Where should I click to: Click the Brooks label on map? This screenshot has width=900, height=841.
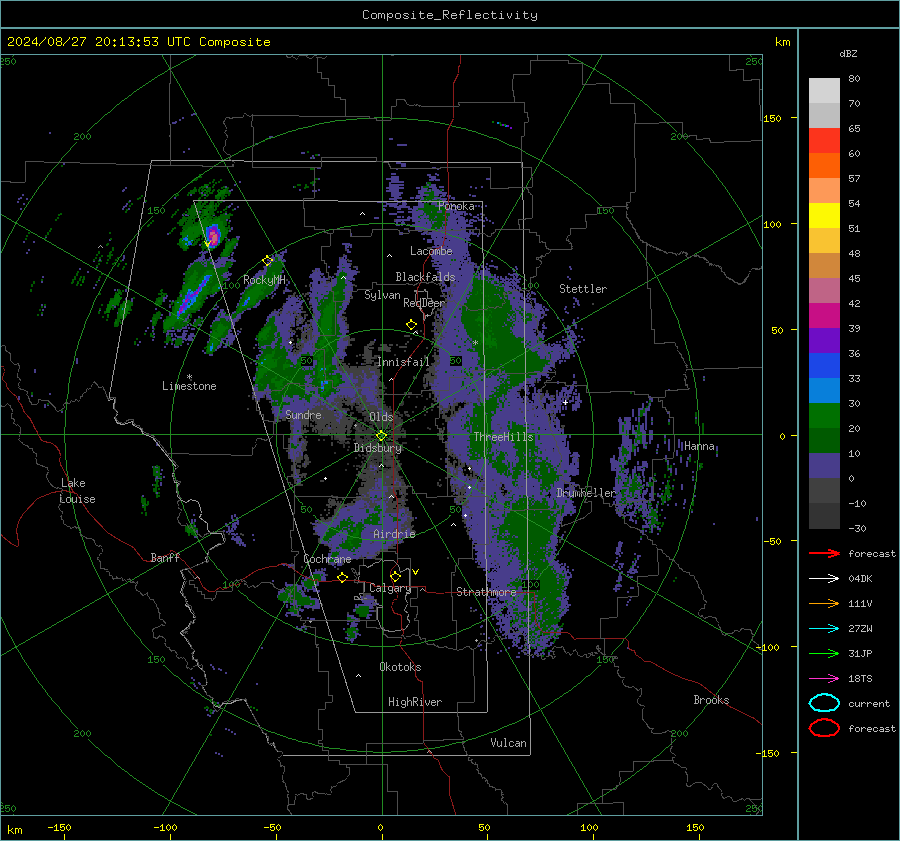(x=711, y=700)
